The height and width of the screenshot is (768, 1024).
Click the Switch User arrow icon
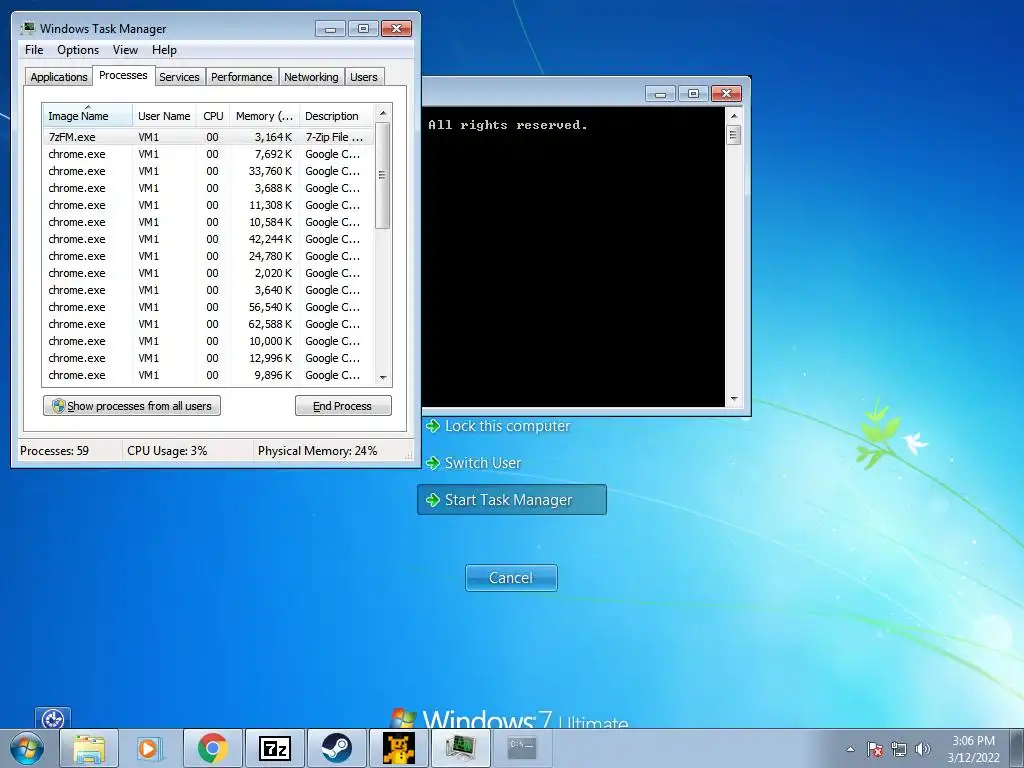(432, 463)
